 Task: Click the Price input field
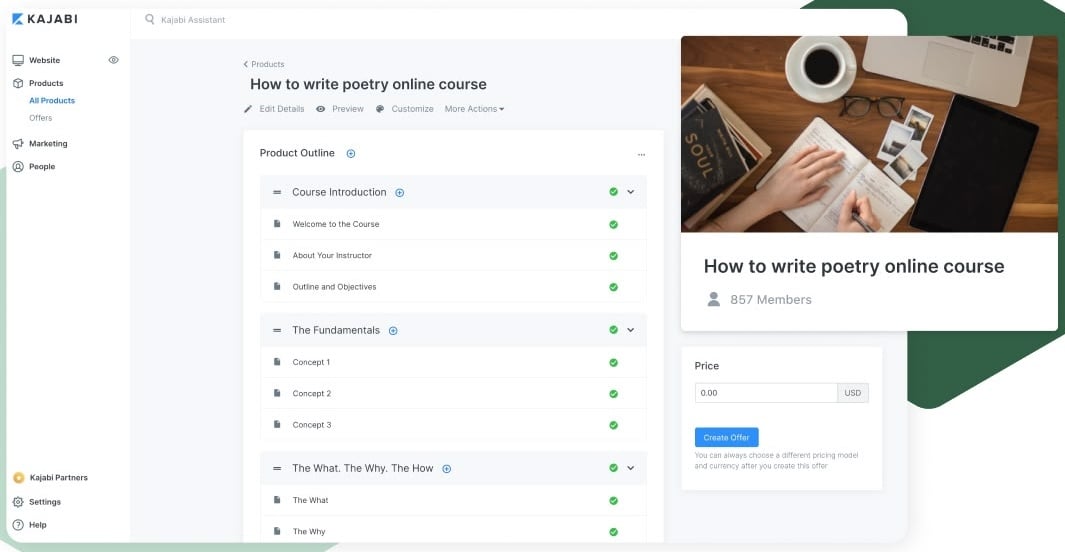[765, 392]
